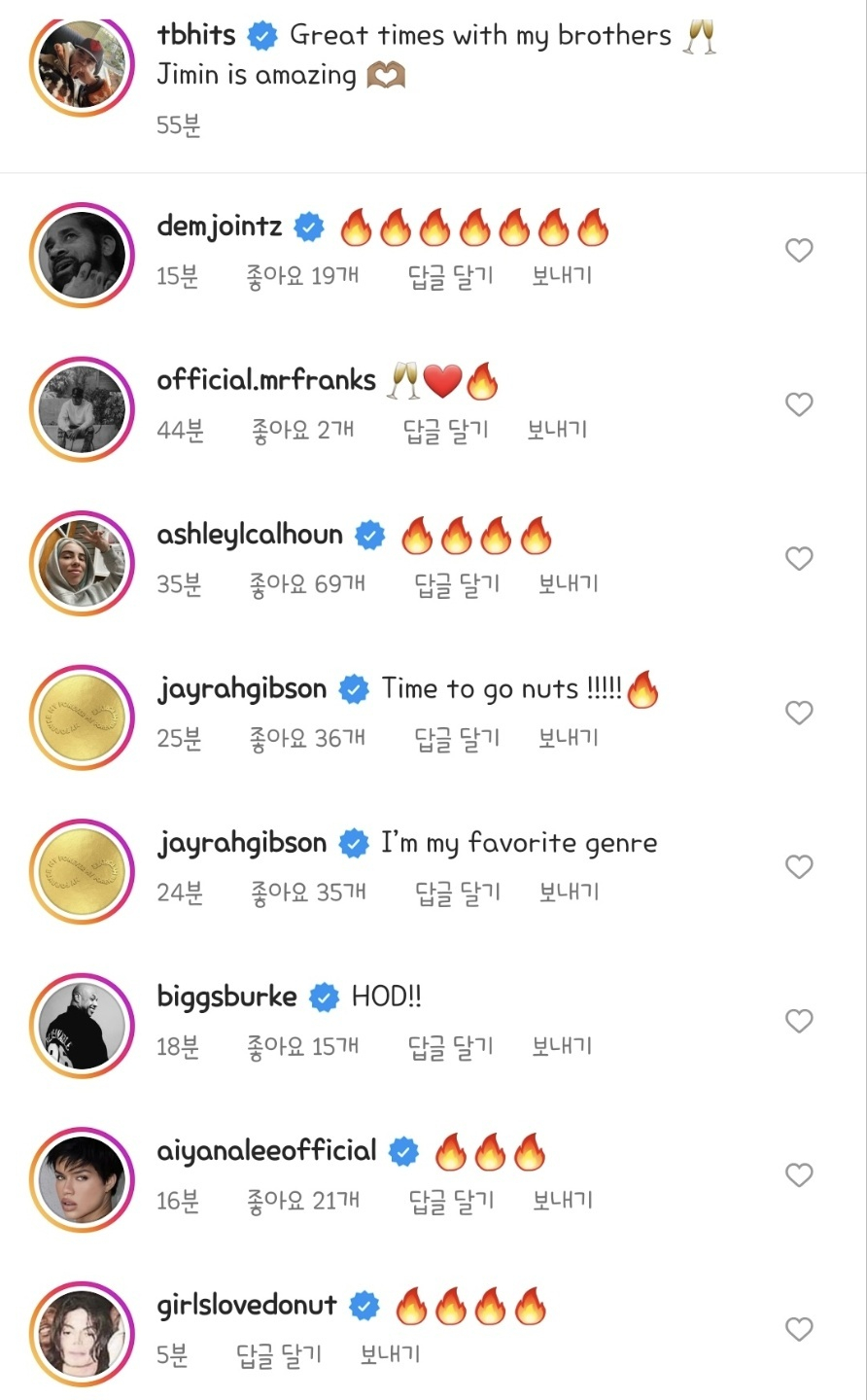The image size is (867, 1400).
Task: View likes count on biggsburke's comment
Action: [302, 1046]
